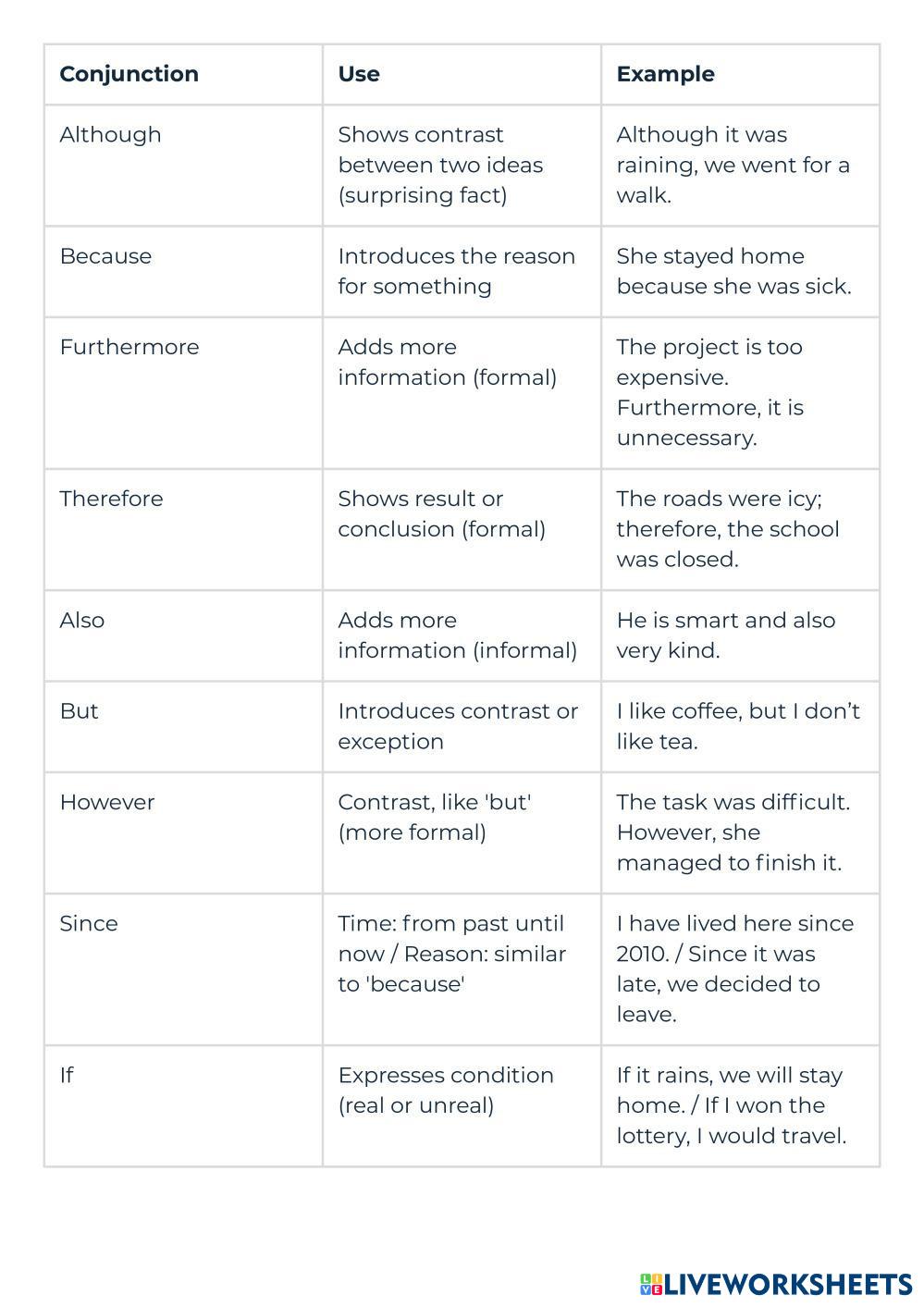
Task: Click the 'But' conjunction cell
Action: coord(79,710)
